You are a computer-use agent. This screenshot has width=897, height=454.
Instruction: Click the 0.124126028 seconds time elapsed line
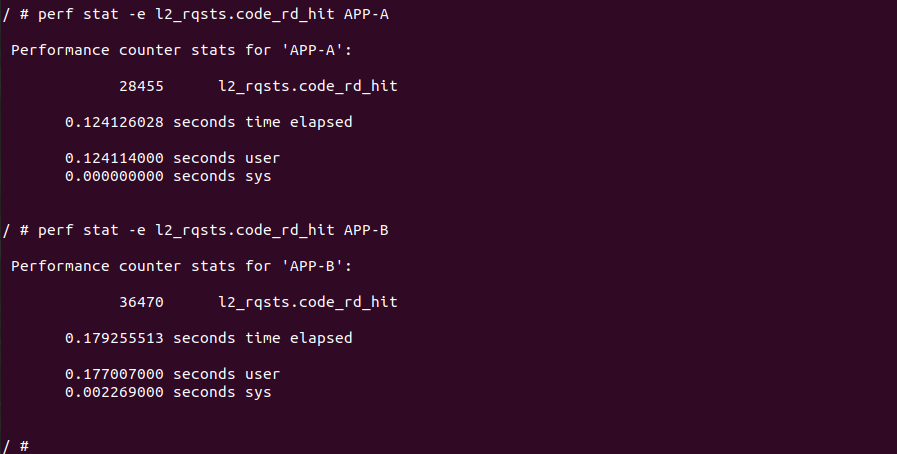point(208,122)
